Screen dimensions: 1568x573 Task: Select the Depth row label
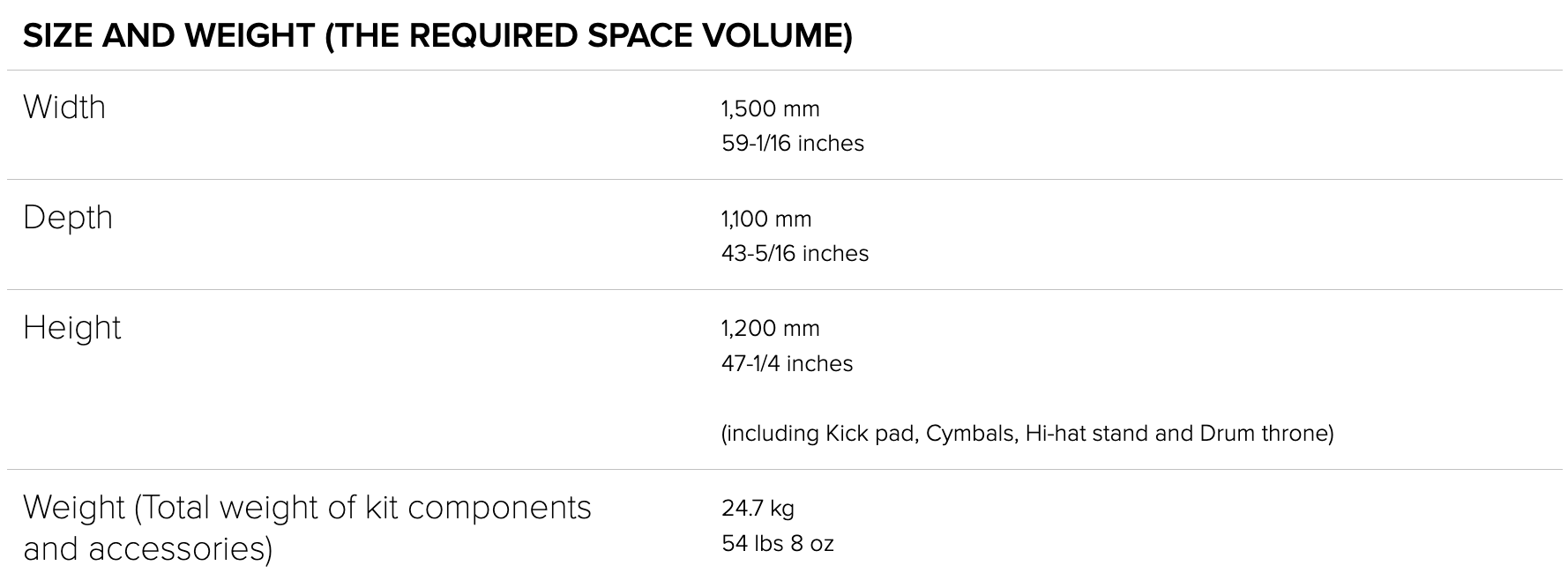[x=68, y=218]
